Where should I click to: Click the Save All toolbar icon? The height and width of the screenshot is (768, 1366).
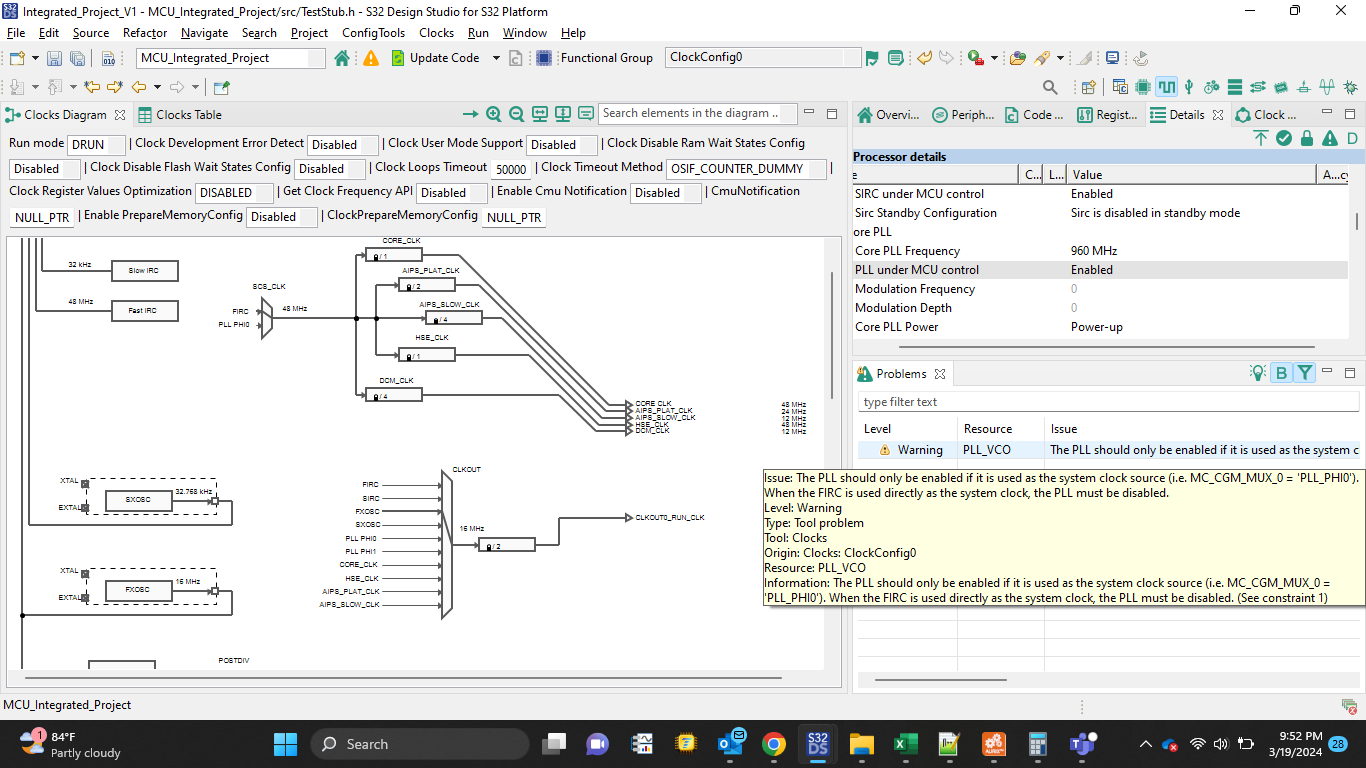(76, 58)
